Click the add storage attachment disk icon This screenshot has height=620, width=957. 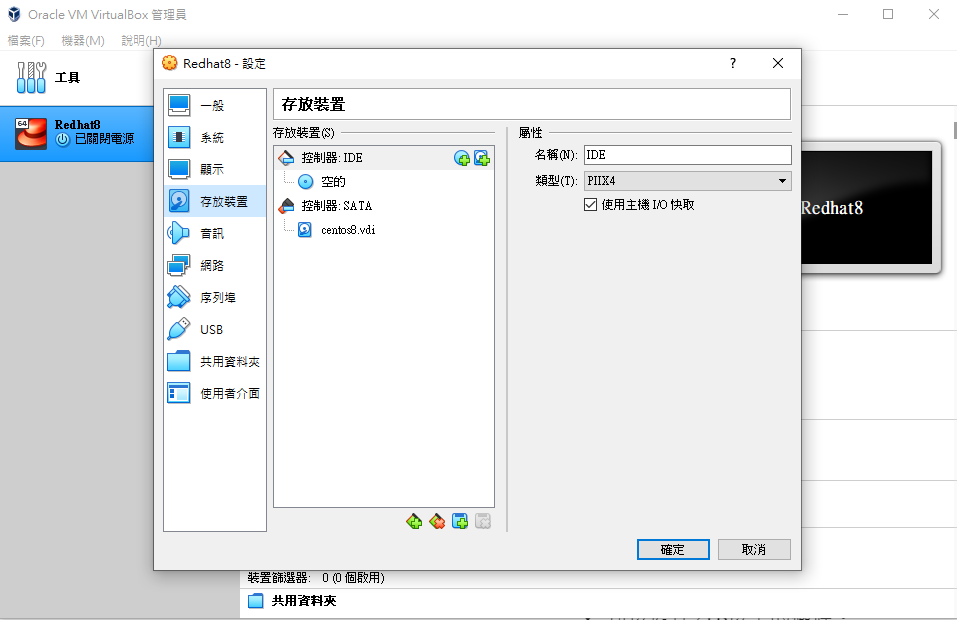(x=460, y=521)
